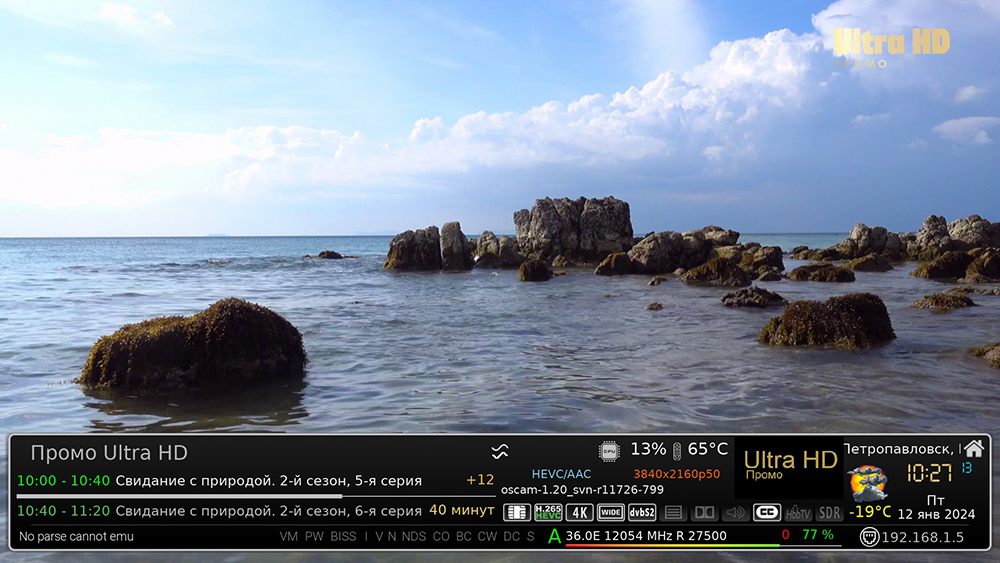The width and height of the screenshot is (1000, 563).
Task: Click the temperature sensor icon beside 65°C
Action: pyautogui.click(x=677, y=451)
